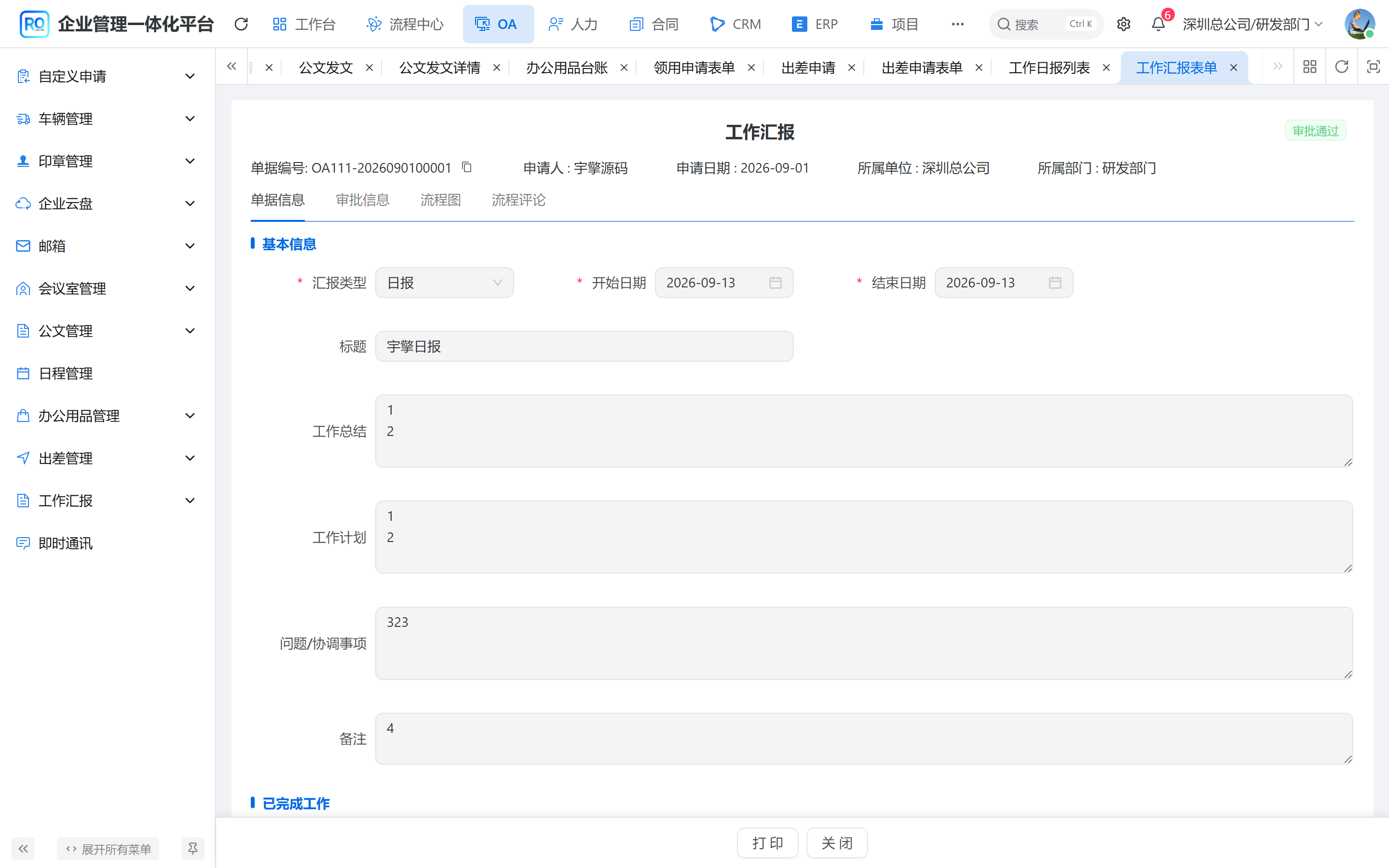The height and width of the screenshot is (868, 1389).
Task: Switch to the 流程评论 tab
Action: [518, 200]
